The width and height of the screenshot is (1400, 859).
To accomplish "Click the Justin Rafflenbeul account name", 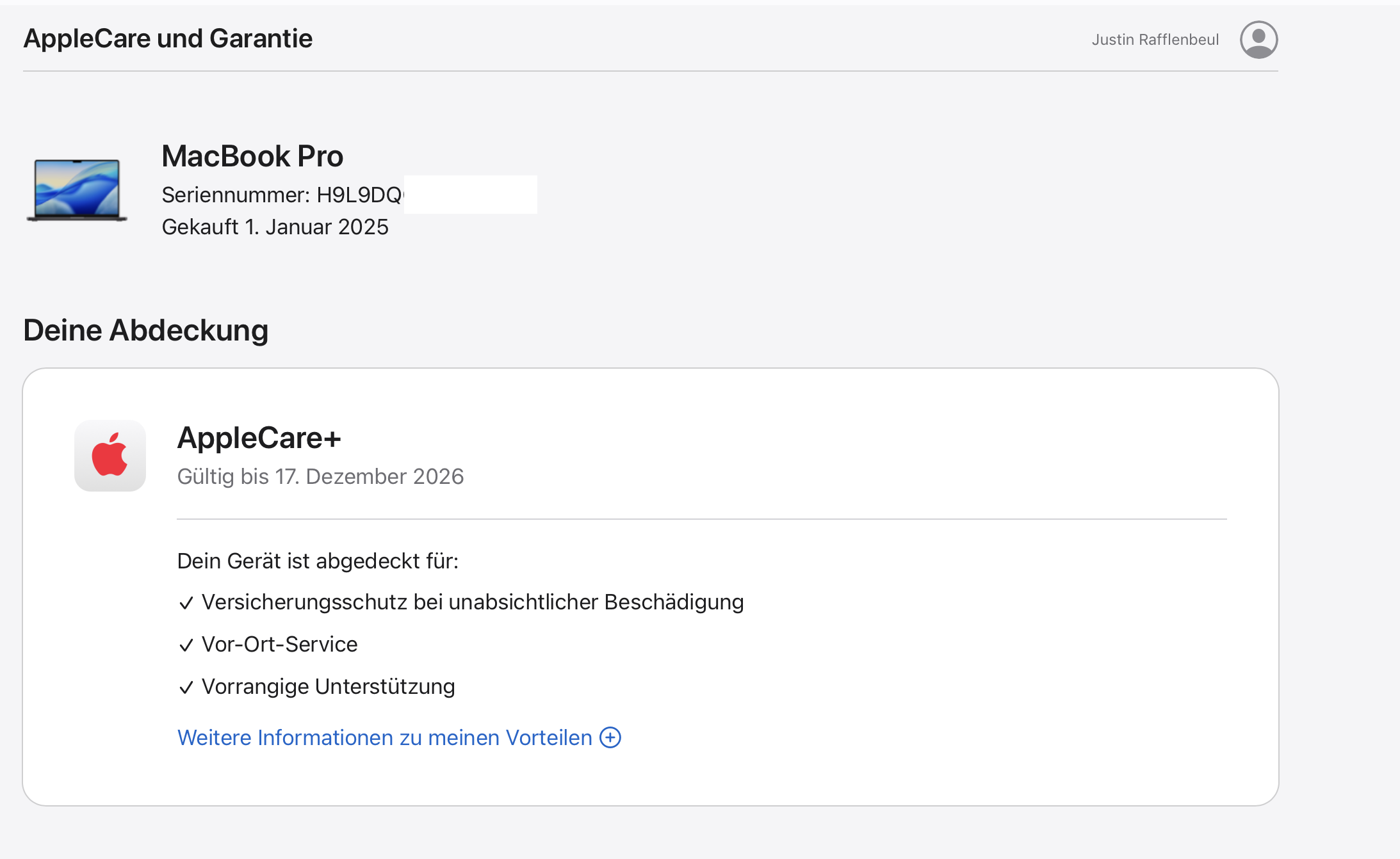I will [x=1155, y=40].
